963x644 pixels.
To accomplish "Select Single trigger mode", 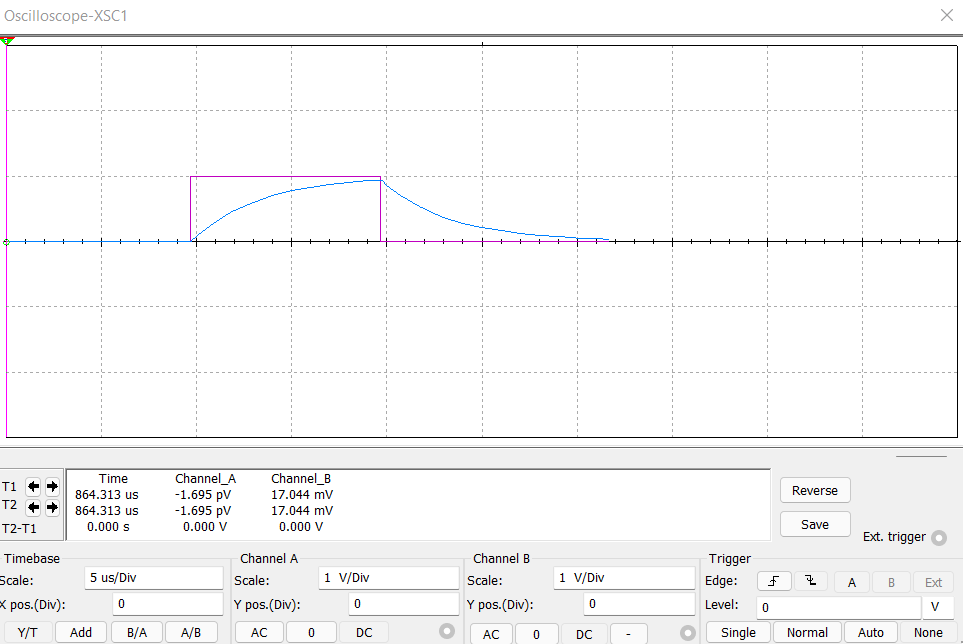I will point(738,632).
